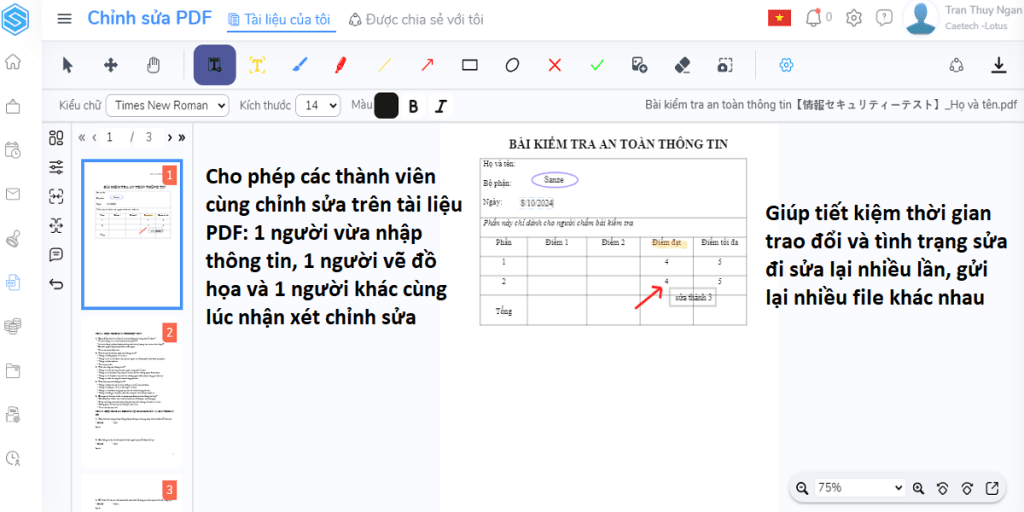Select the blue brush tool
This screenshot has height=512, width=1024.
tap(299, 65)
